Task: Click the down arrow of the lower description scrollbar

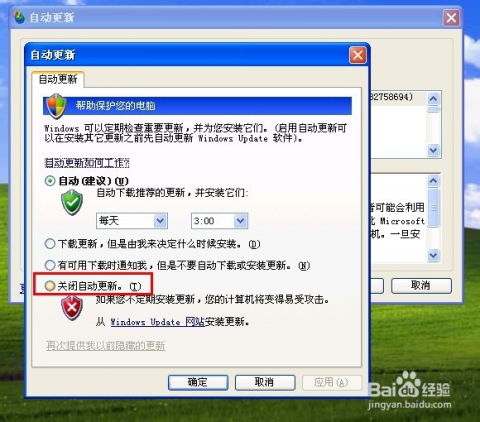Action: [433, 255]
